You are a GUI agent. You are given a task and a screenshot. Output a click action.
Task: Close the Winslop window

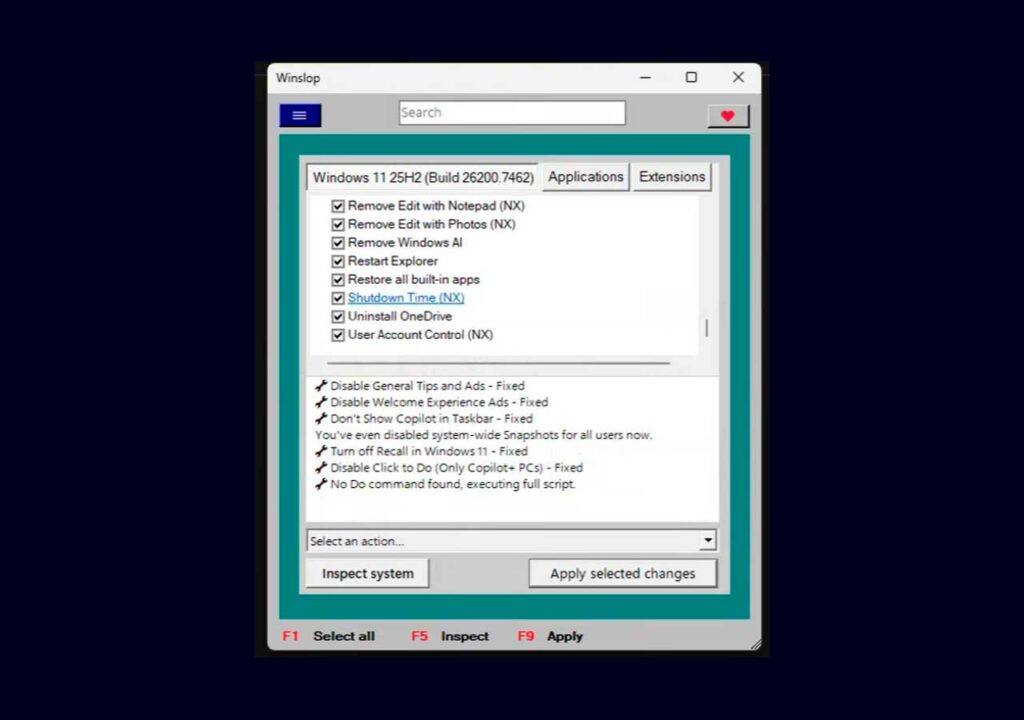tap(738, 77)
